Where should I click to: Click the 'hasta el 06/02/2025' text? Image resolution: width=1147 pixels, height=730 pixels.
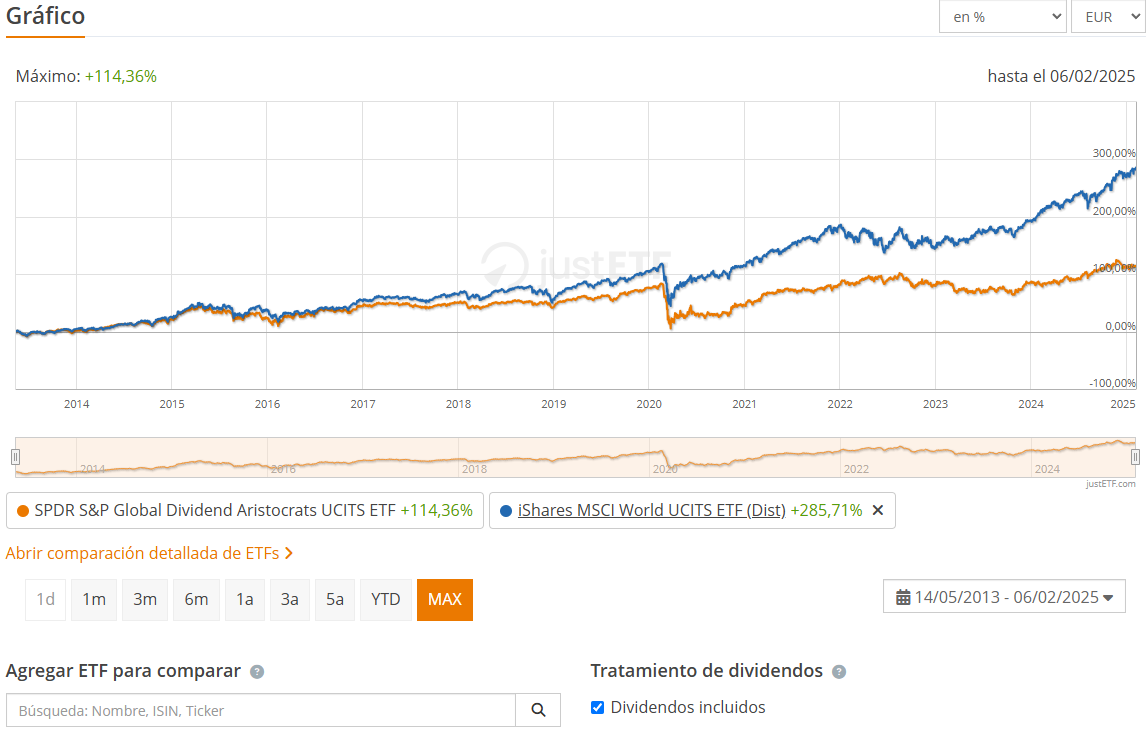[1061, 76]
